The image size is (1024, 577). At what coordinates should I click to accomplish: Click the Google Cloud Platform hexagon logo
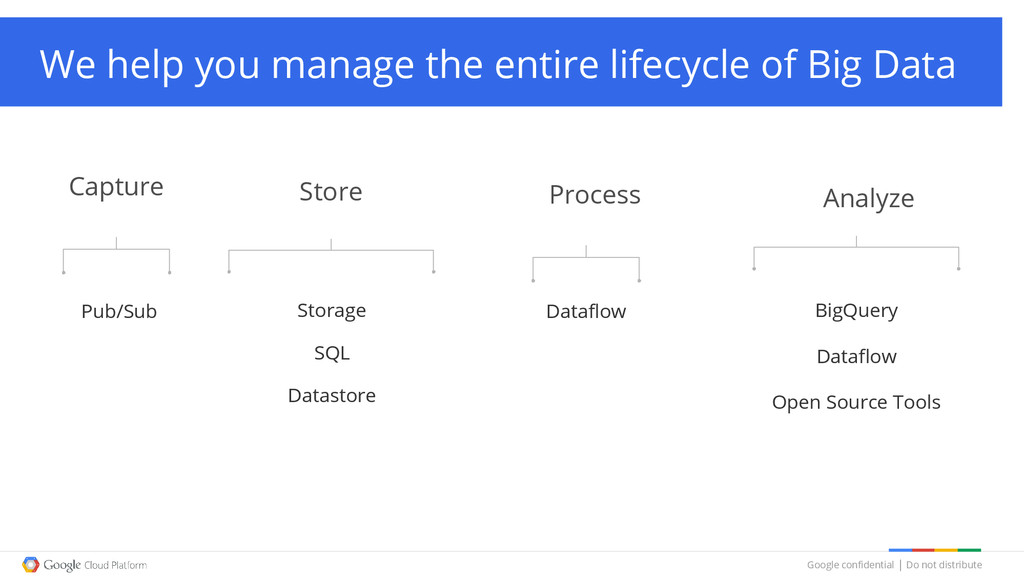[31, 565]
